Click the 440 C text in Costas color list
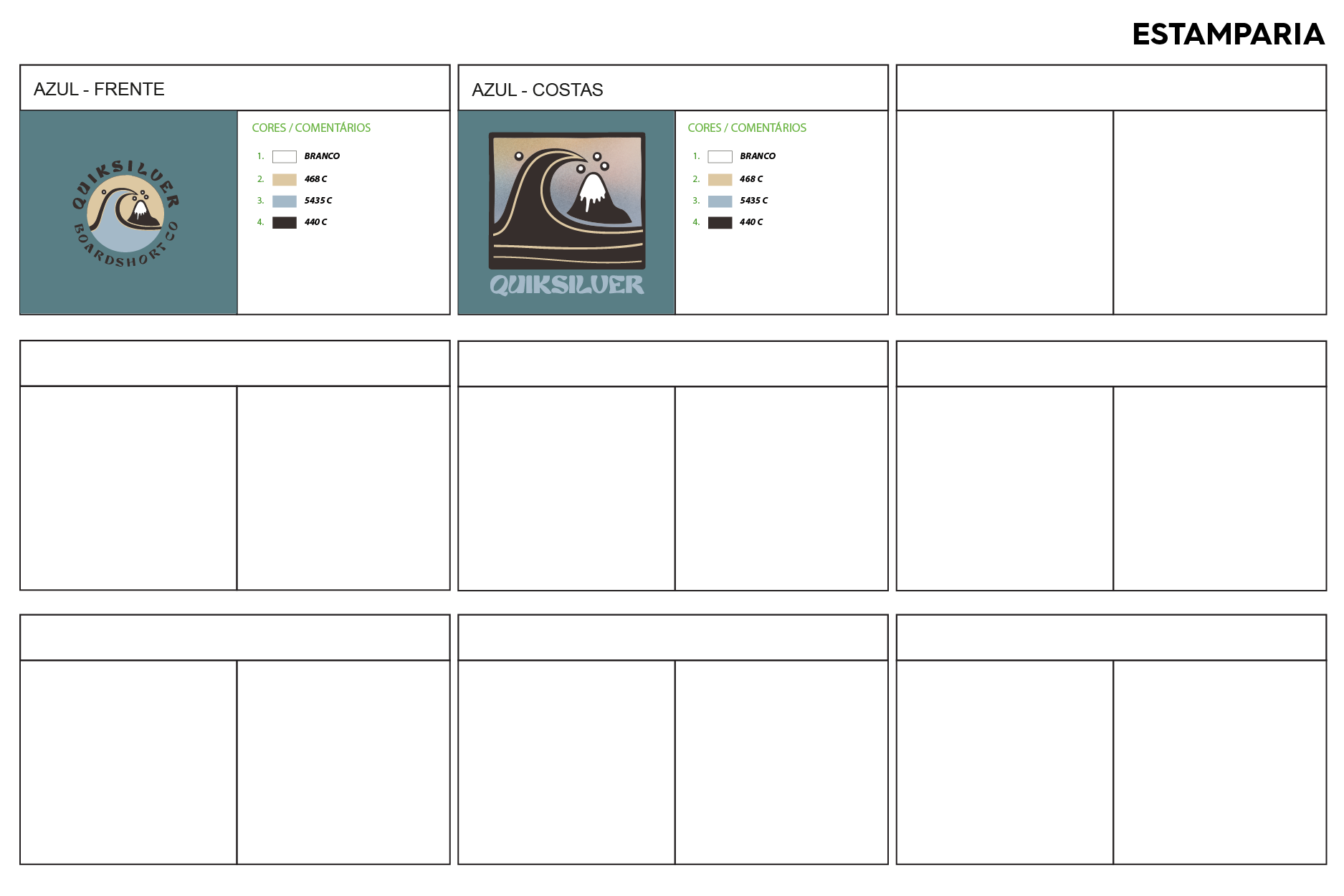 tap(751, 222)
